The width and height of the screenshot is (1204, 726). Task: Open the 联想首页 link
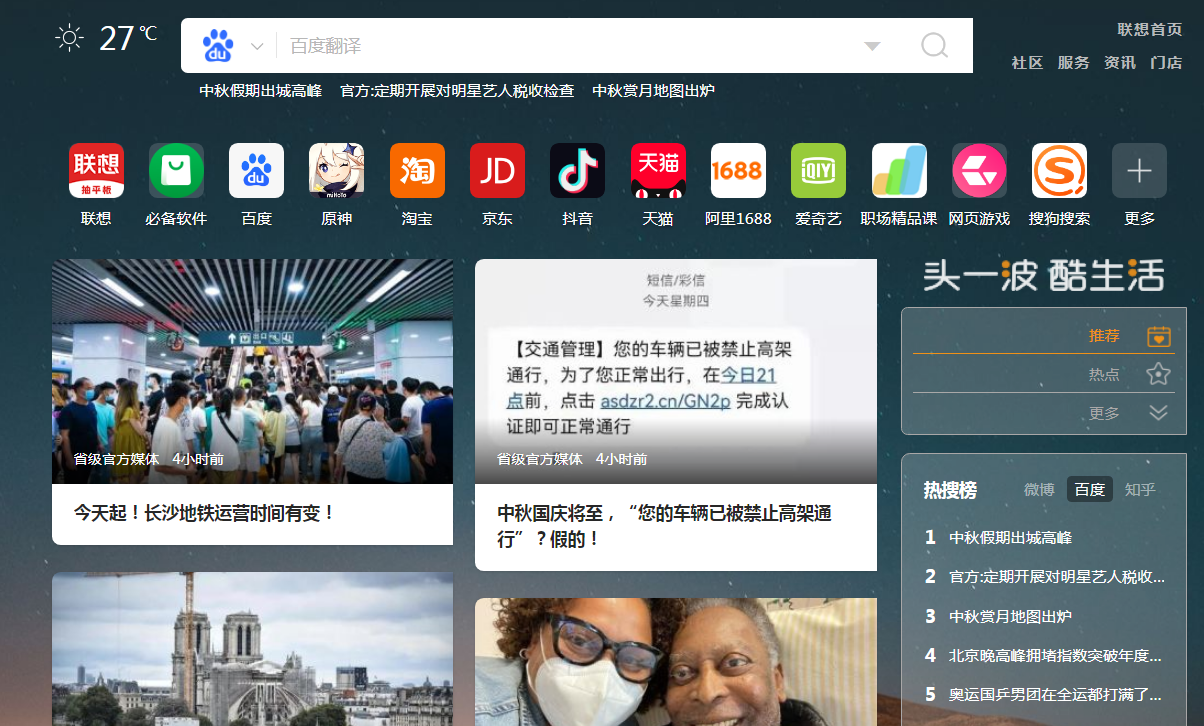(1149, 30)
